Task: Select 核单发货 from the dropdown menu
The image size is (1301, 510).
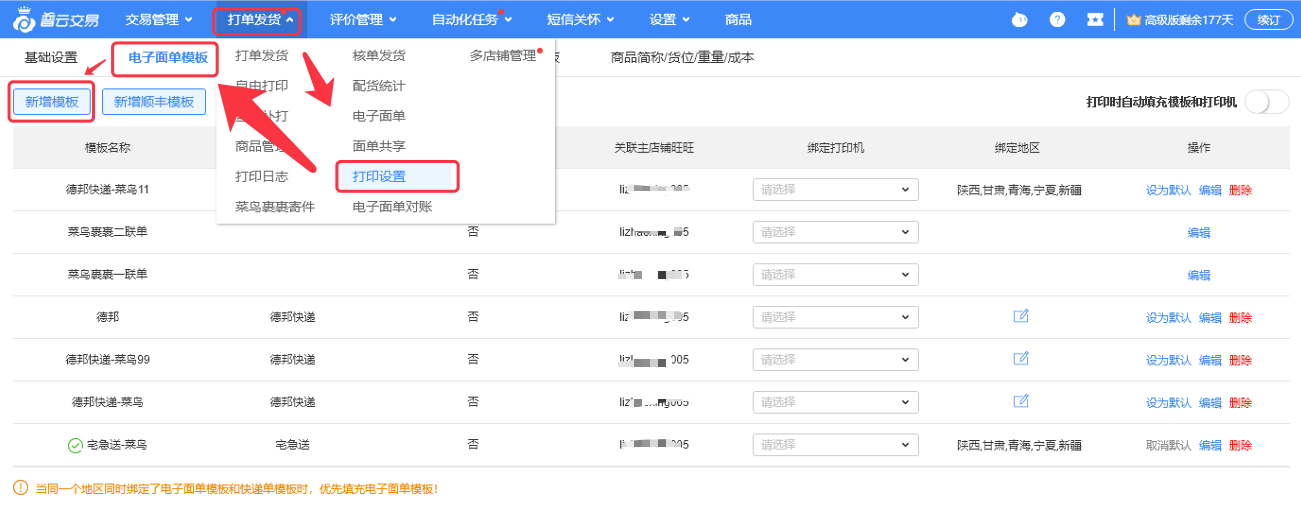Action: click(x=380, y=56)
